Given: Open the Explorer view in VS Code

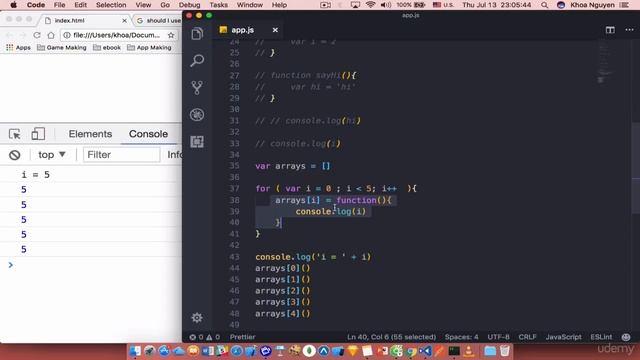Looking at the screenshot, I should pyautogui.click(x=197, y=34).
